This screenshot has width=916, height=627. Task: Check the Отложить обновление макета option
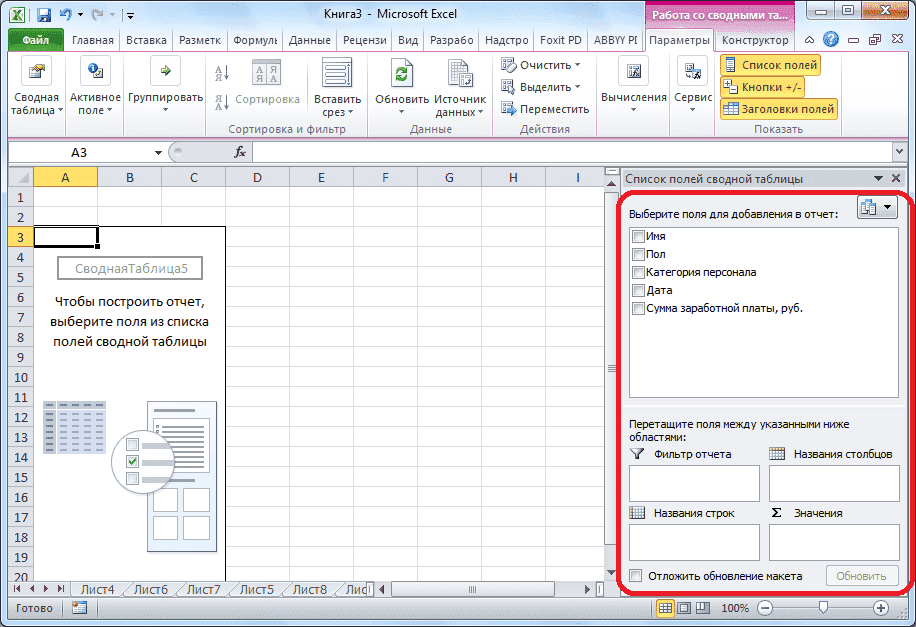click(637, 575)
